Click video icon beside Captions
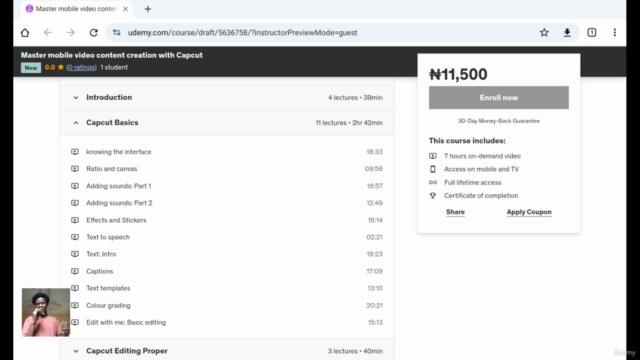 (75, 271)
